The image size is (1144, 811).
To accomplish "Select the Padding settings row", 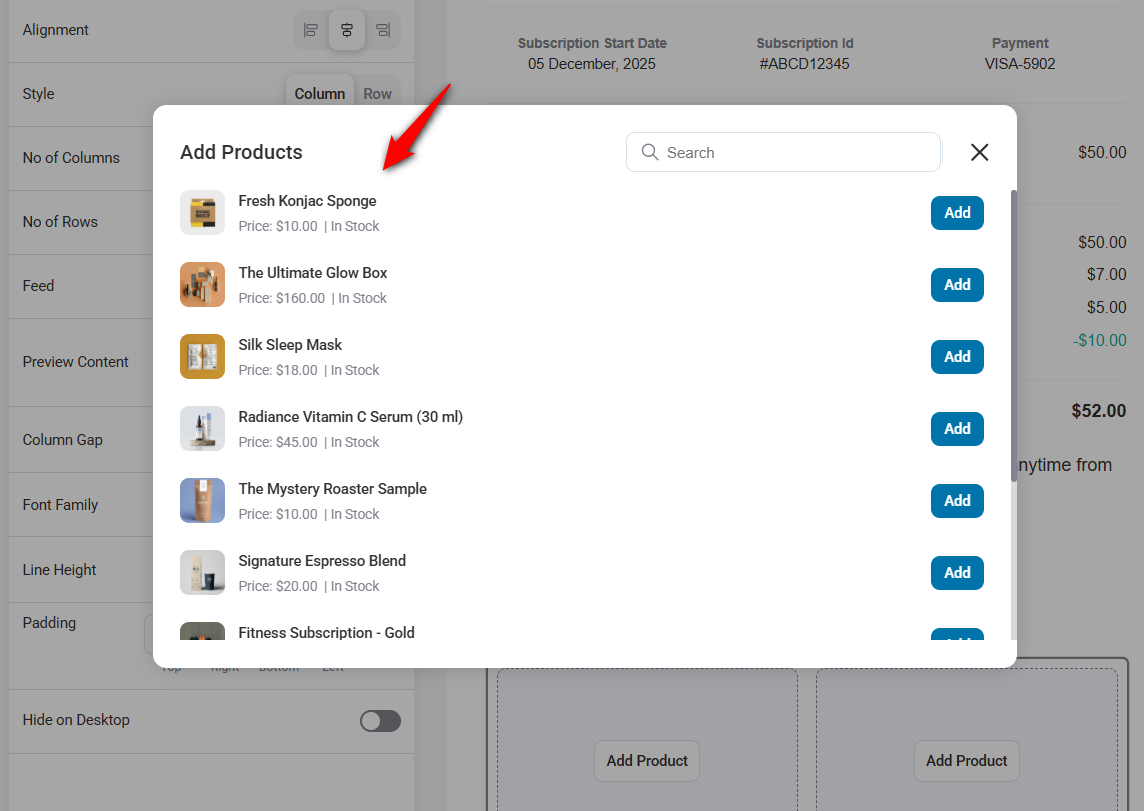I will tap(49, 622).
